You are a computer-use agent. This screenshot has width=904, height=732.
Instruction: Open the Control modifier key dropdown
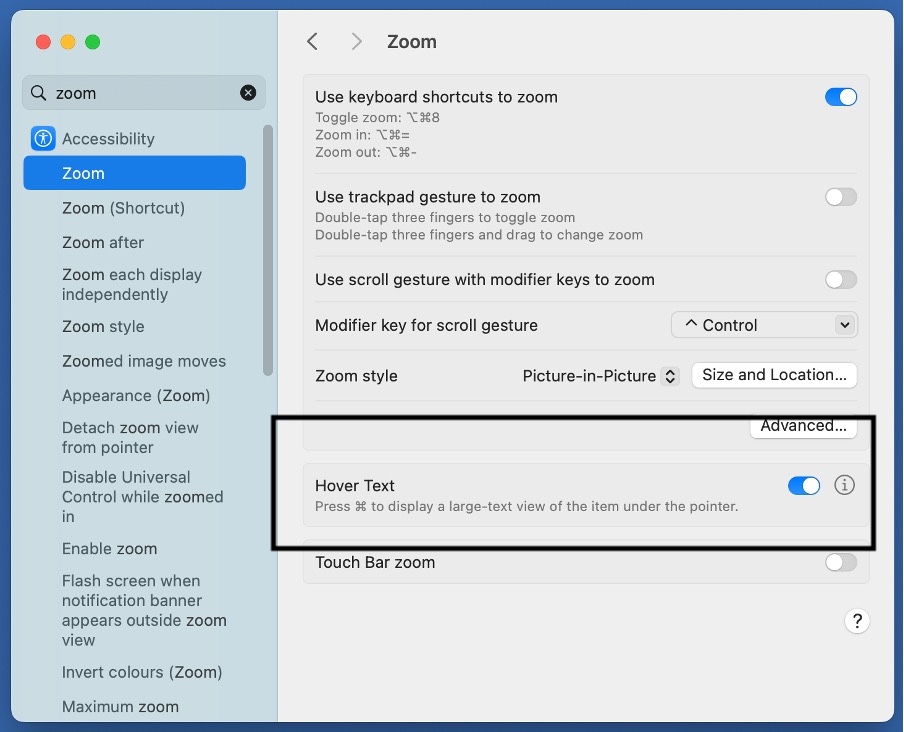coord(764,325)
